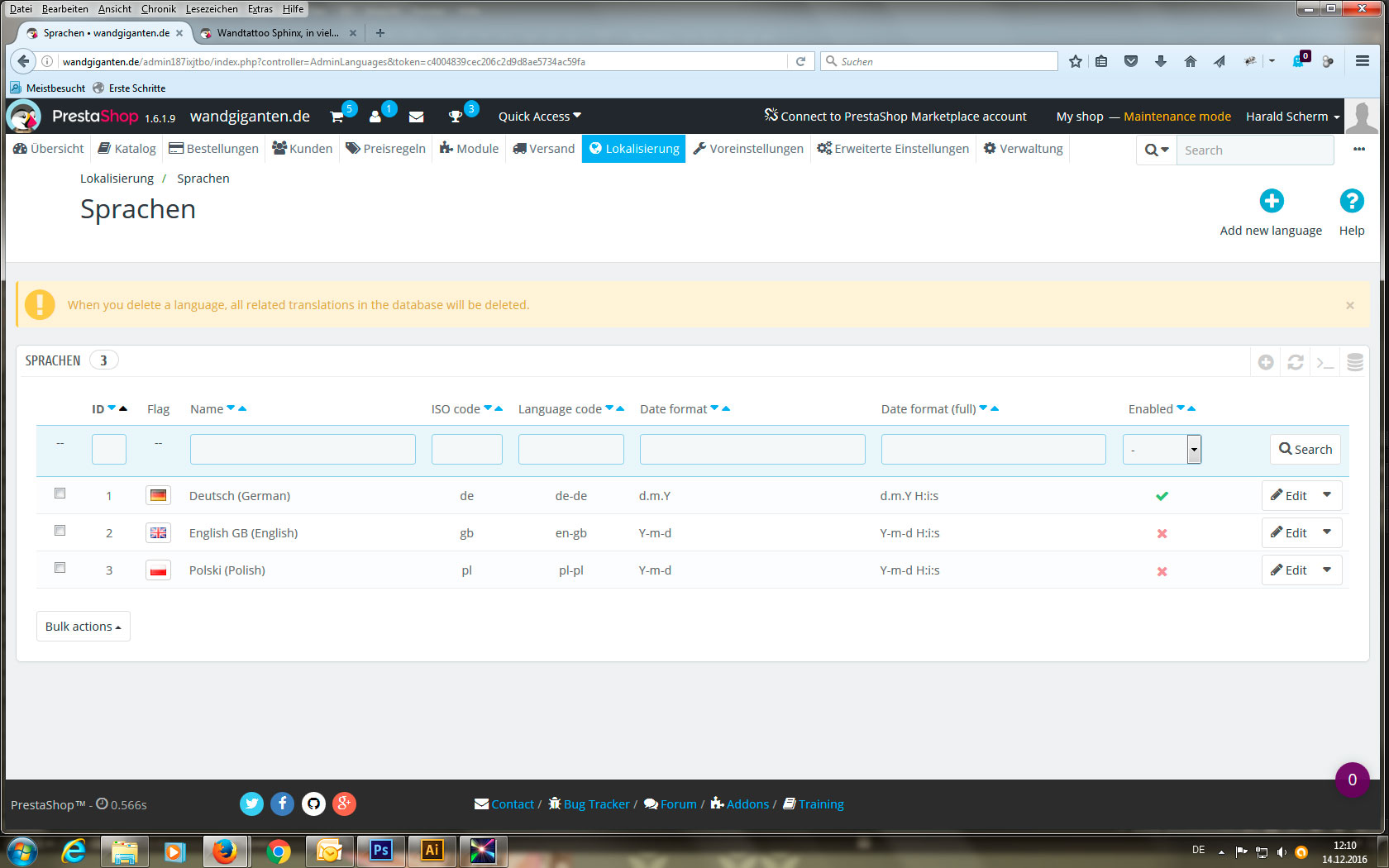Click the add new record icon in Sprachen panel

[1265, 362]
